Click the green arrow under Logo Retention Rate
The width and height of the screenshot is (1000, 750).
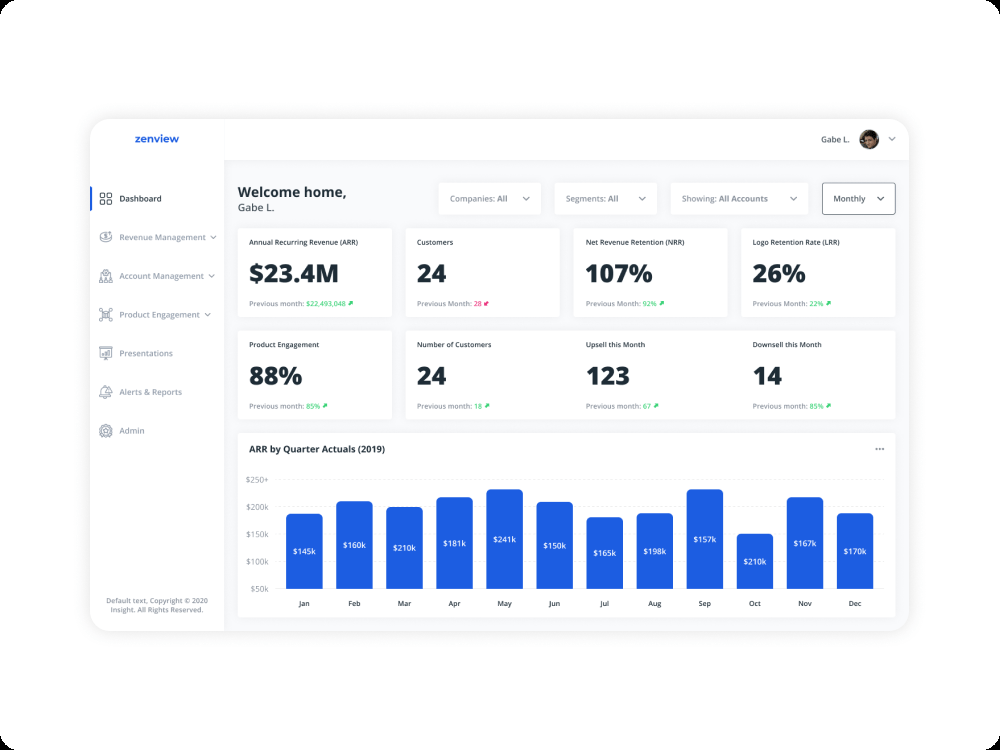828,304
